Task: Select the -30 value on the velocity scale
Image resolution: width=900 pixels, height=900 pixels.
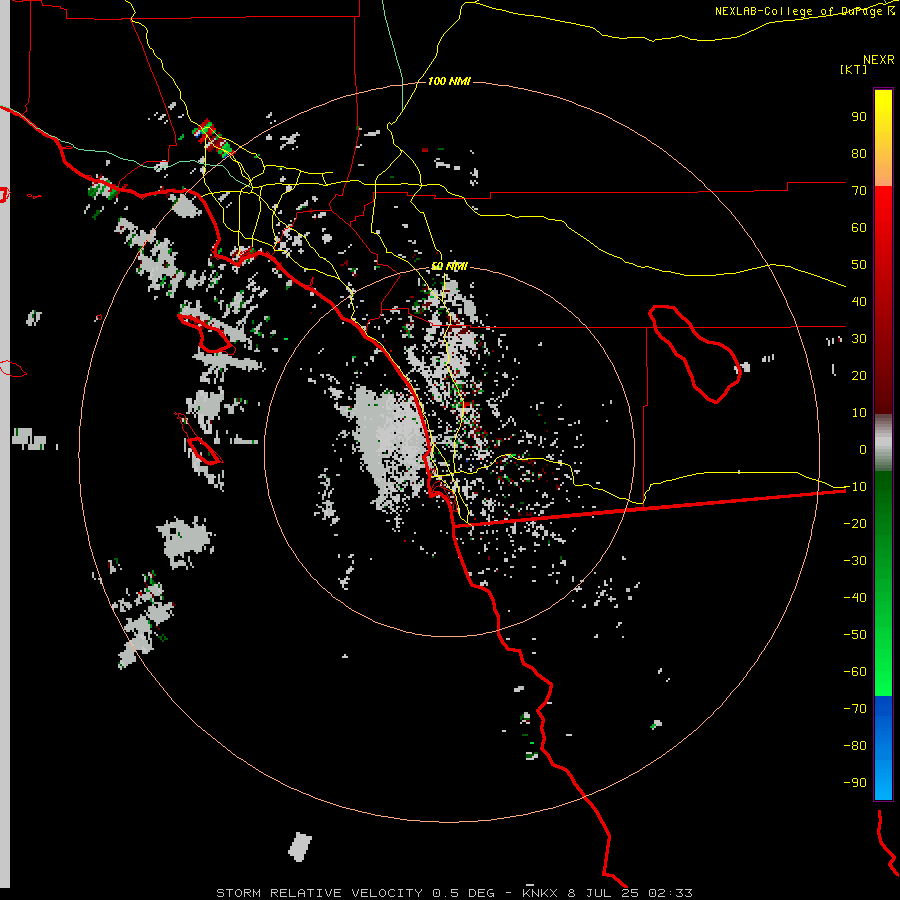Action: pos(855,561)
